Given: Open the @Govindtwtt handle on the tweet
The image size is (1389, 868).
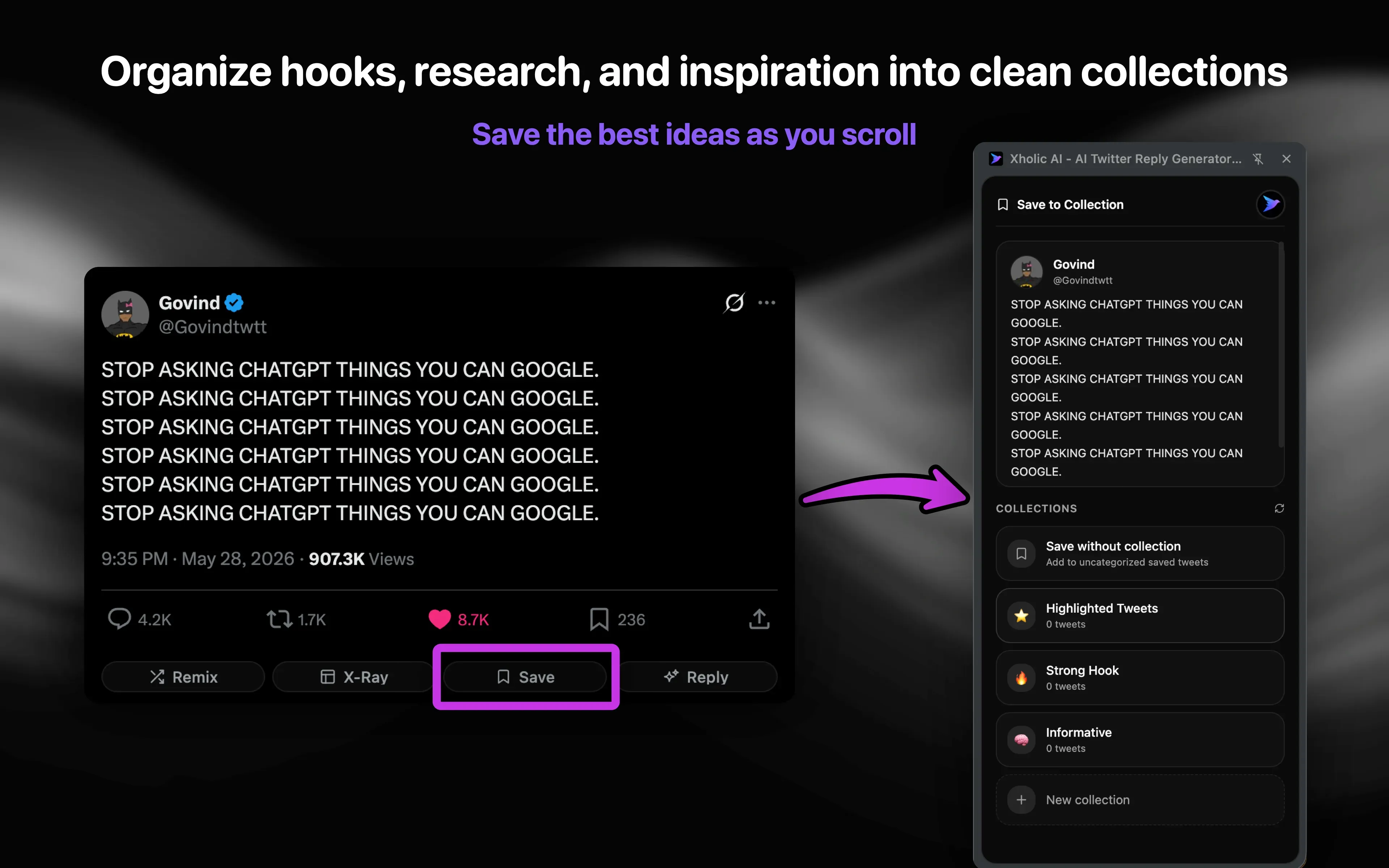Looking at the screenshot, I should coord(212,327).
